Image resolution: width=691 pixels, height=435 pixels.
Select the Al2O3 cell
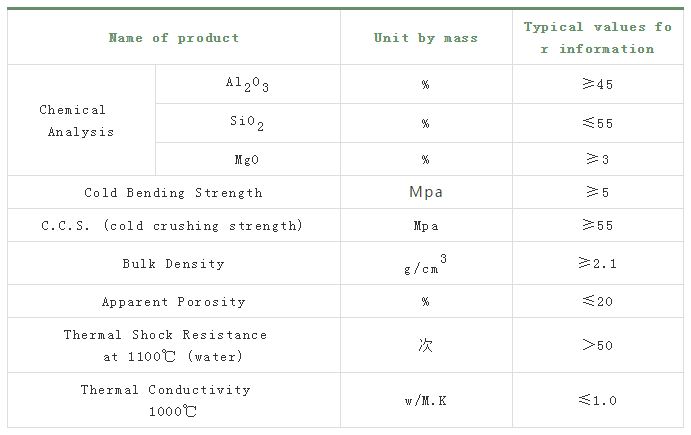click(247, 84)
